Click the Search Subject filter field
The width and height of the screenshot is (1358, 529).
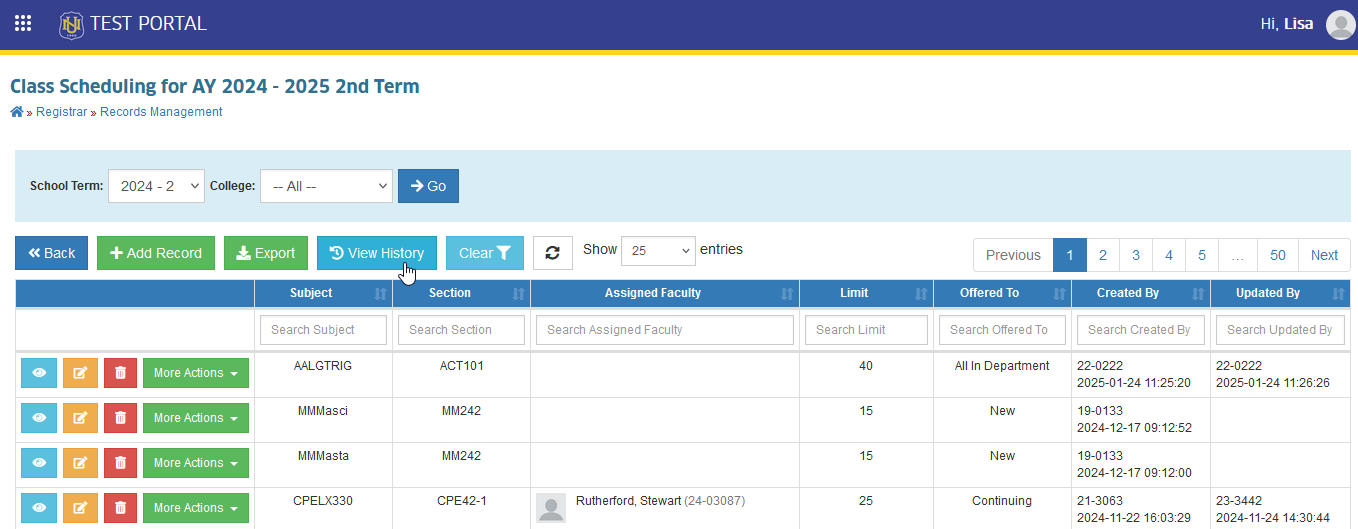323,329
